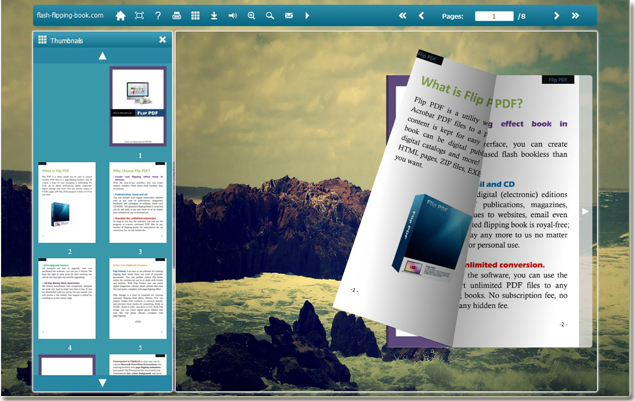635x401 pixels.
Task: Click the Thumbnails panel header grid icon
Action: (43, 40)
